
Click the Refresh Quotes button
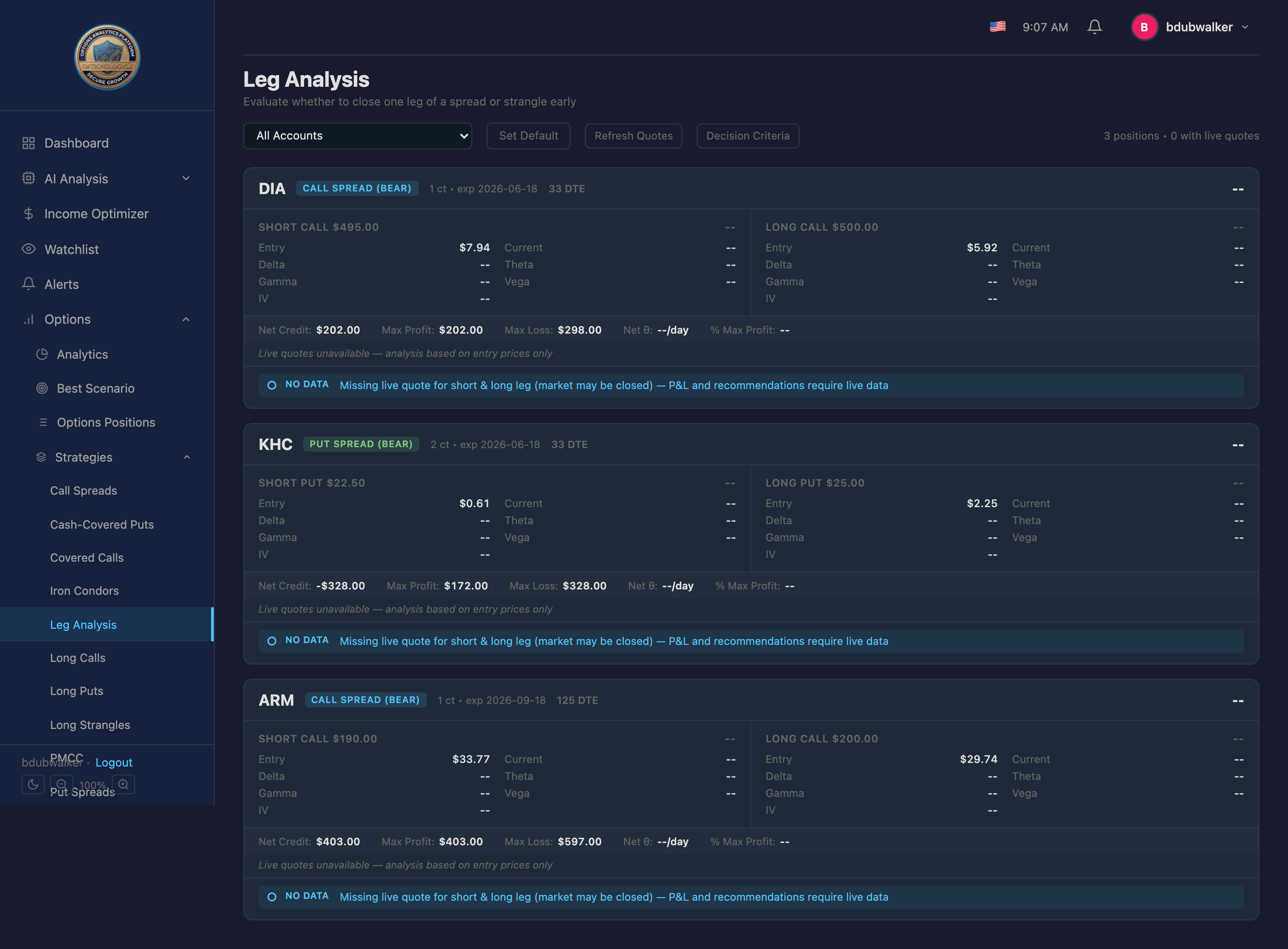click(634, 136)
